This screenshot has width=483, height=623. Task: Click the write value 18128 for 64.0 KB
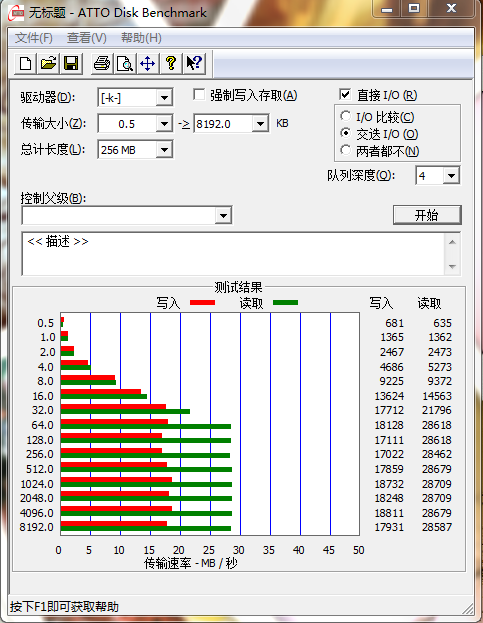click(x=389, y=425)
